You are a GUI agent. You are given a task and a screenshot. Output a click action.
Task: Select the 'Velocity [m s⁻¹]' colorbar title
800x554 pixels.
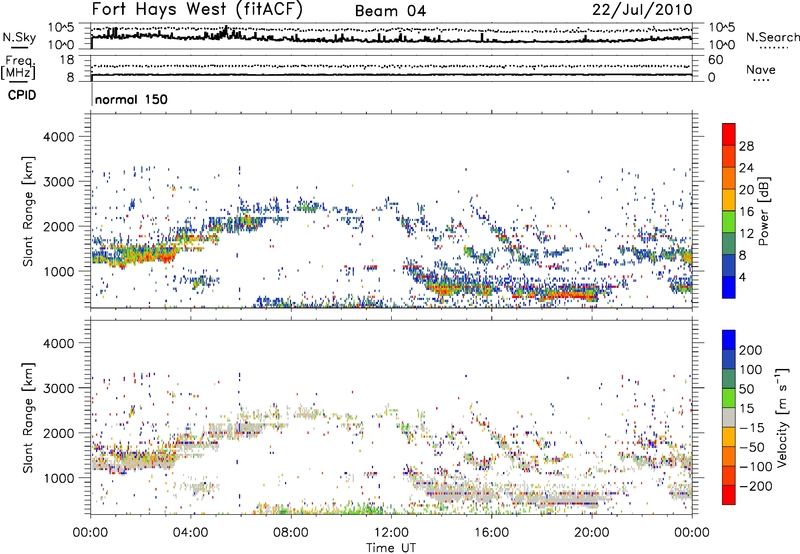(783, 417)
